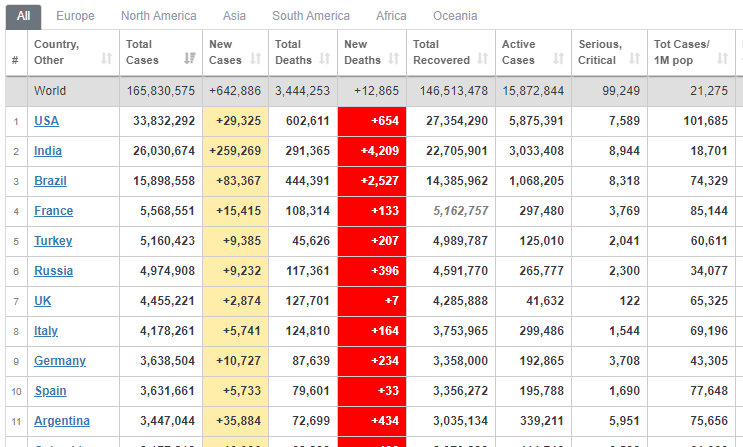The width and height of the screenshot is (743, 447).
Task: Click the New Deaths header text
Action: (x=362, y=52)
